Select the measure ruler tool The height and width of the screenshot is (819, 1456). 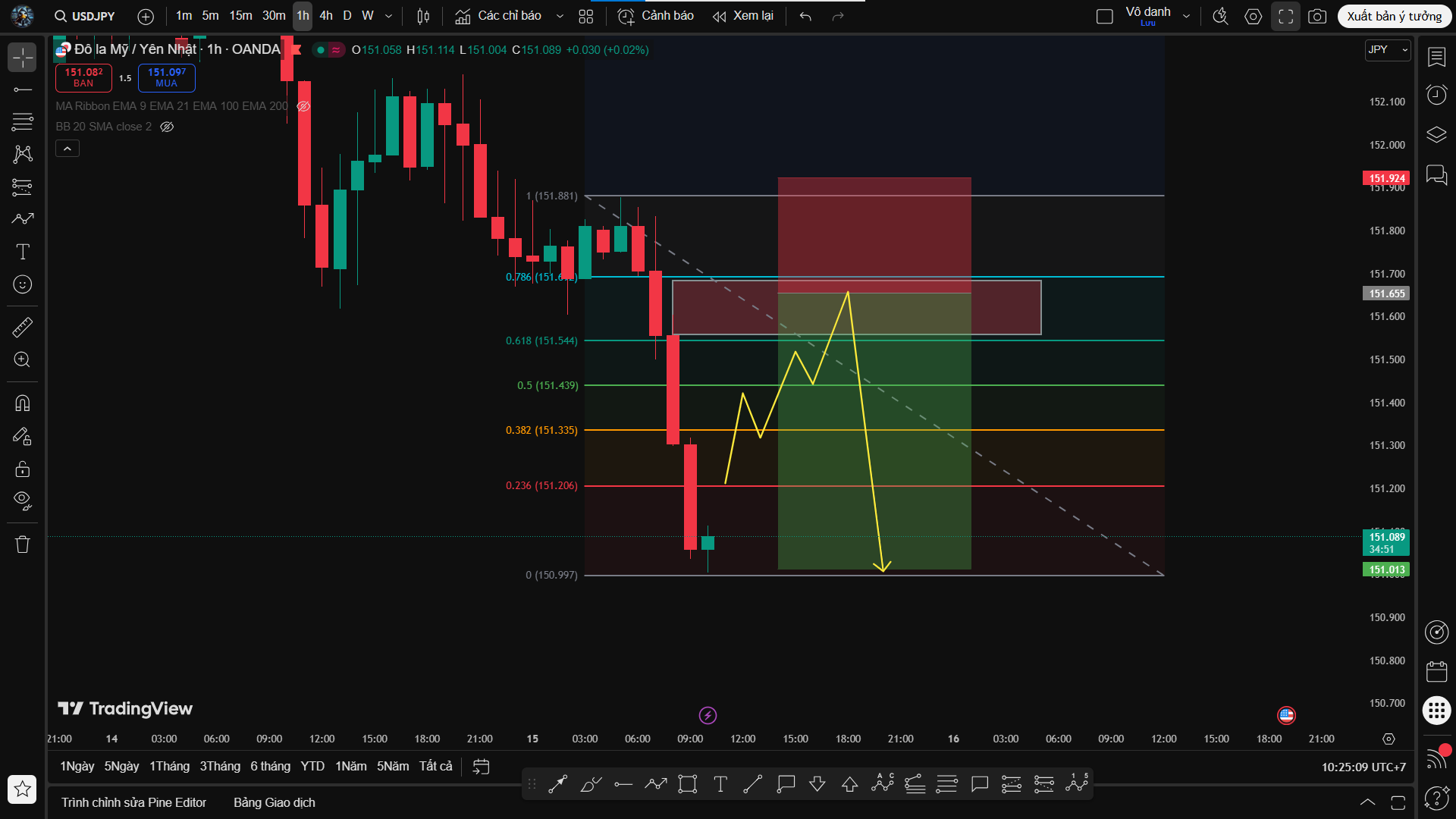click(23, 327)
